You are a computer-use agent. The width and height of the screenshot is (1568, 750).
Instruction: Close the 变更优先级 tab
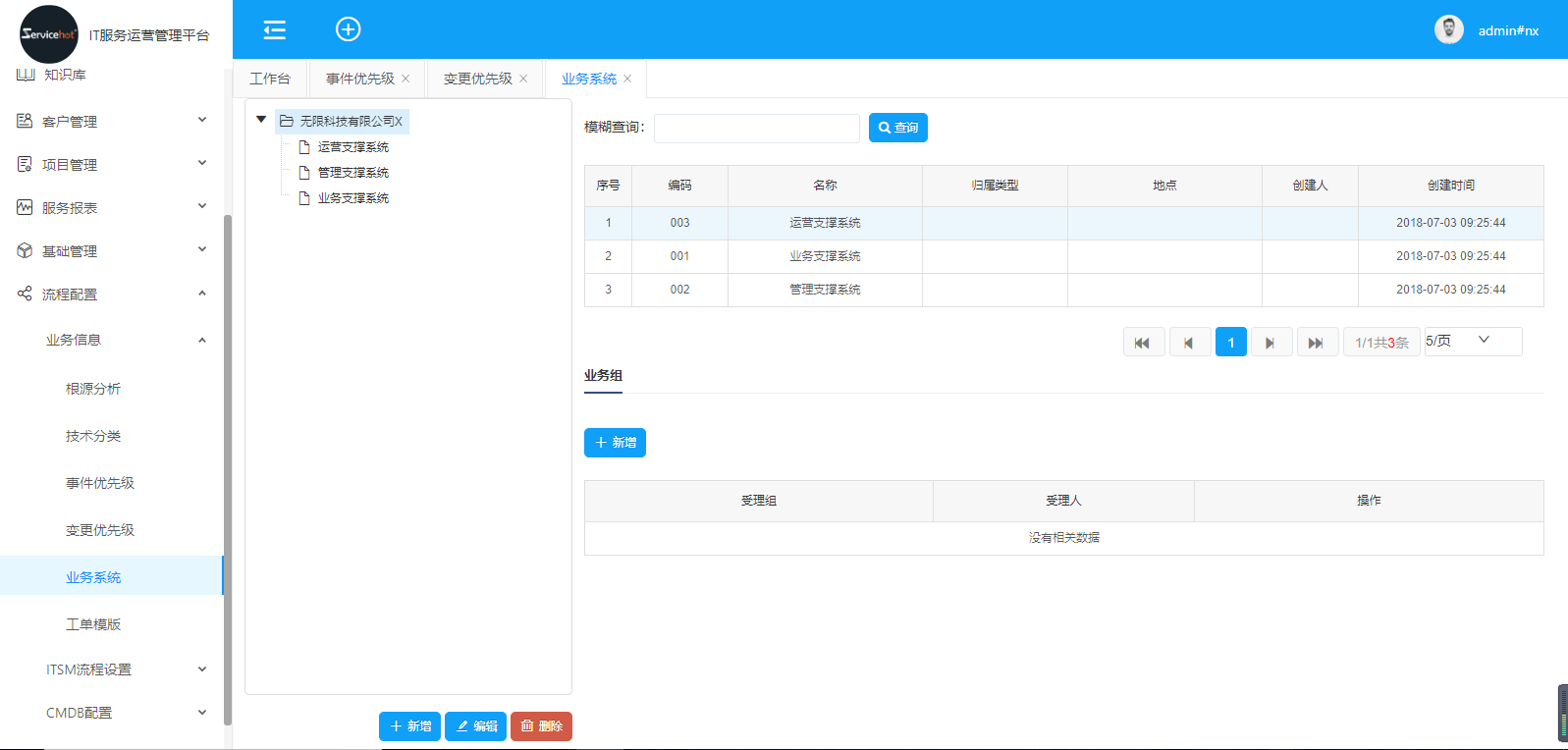(x=523, y=79)
